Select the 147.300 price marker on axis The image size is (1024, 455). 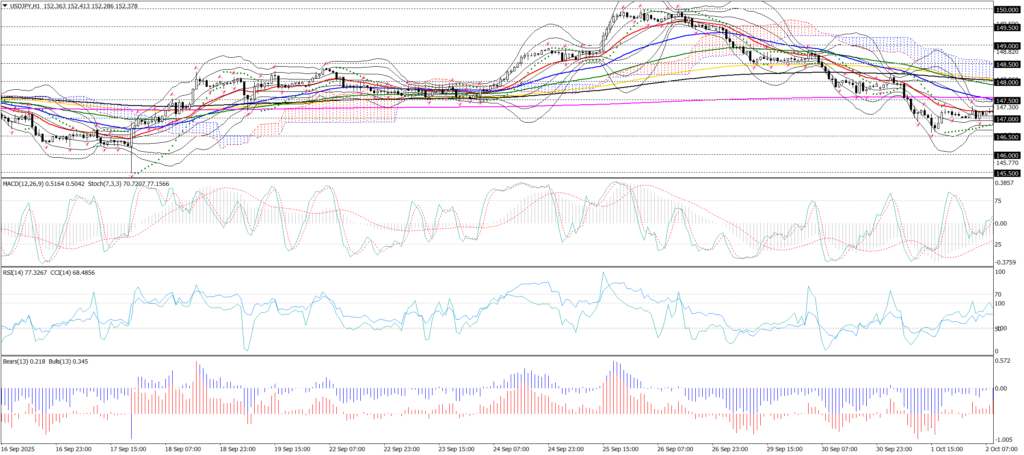tap(1006, 108)
